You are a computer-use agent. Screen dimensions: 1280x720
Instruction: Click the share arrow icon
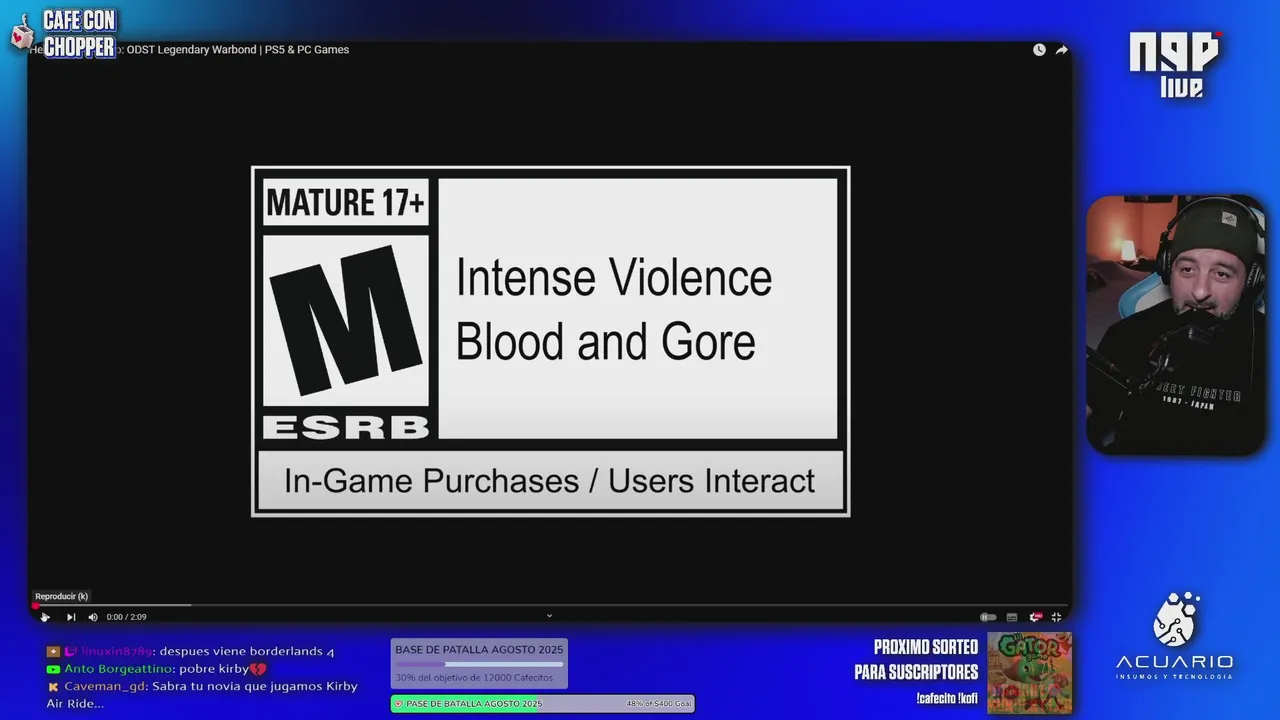[1062, 50]
